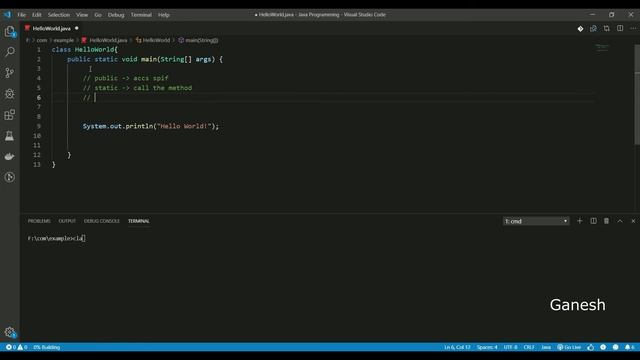Click the 'System.out.println' code line
The width and height of the screenshot is (640, 360).
tap(151, 126)
